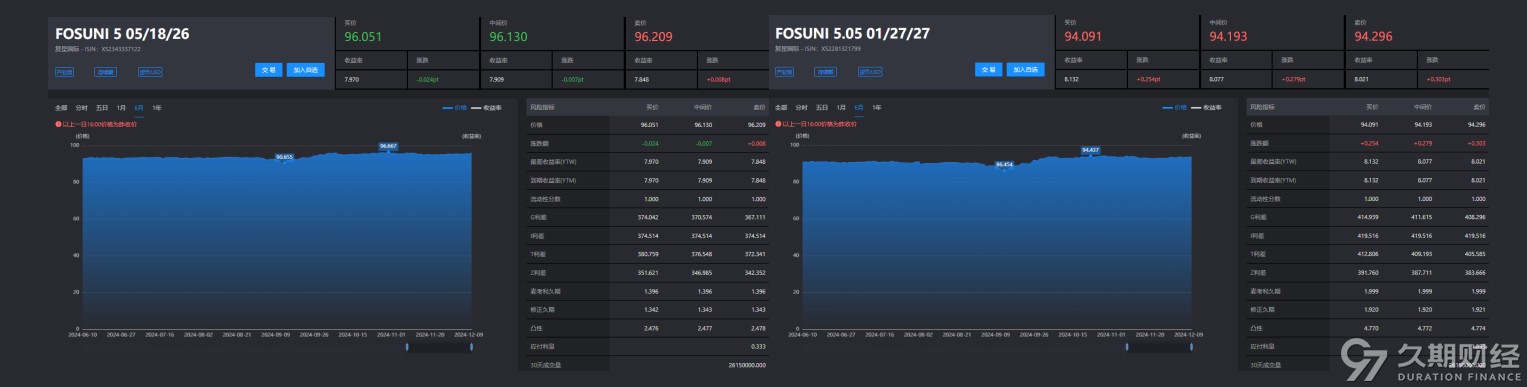Click 加入自选 for FOSUNI 5.05 01/27/27

tap(1025, 70)
